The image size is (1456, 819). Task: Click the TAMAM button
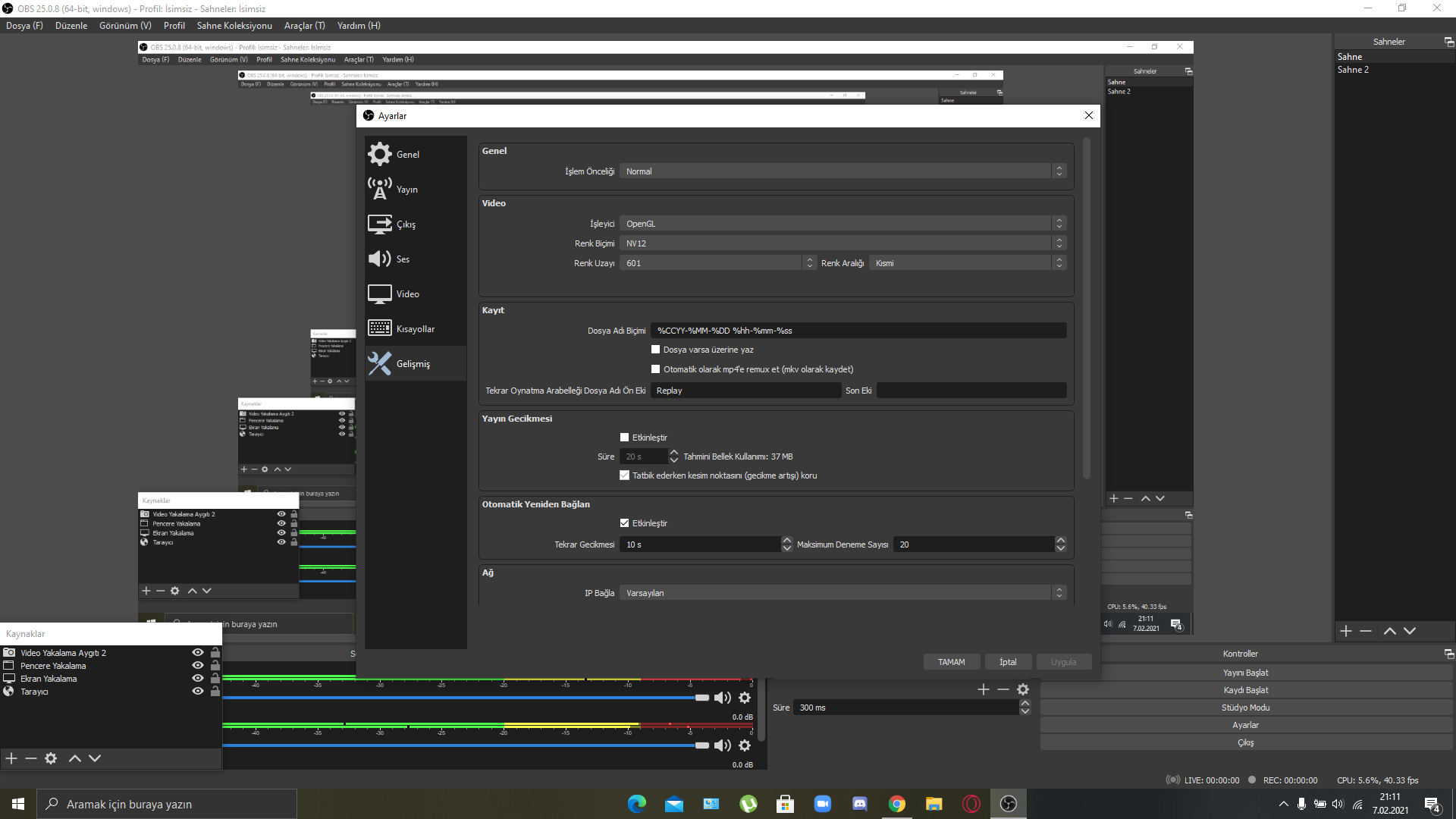951,662
